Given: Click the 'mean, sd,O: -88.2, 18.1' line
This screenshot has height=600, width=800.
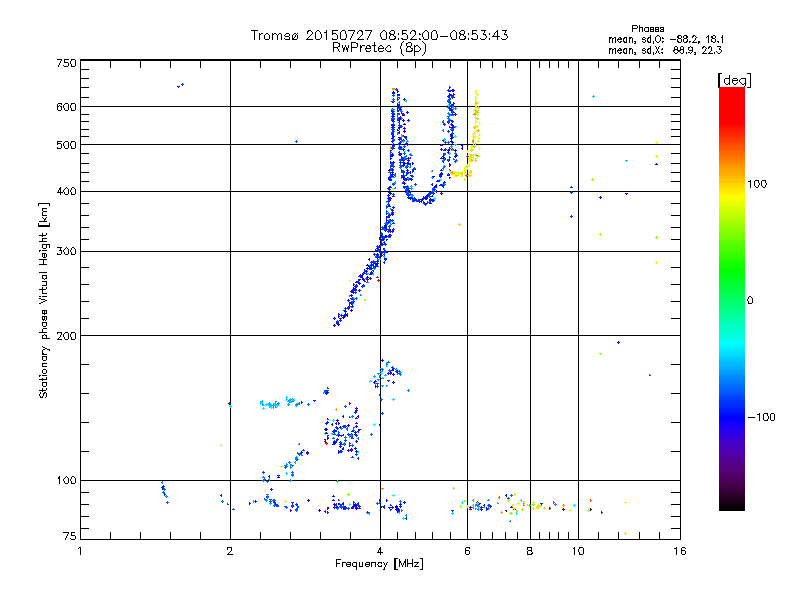Looking at the screenshot, I should (666, 39).
